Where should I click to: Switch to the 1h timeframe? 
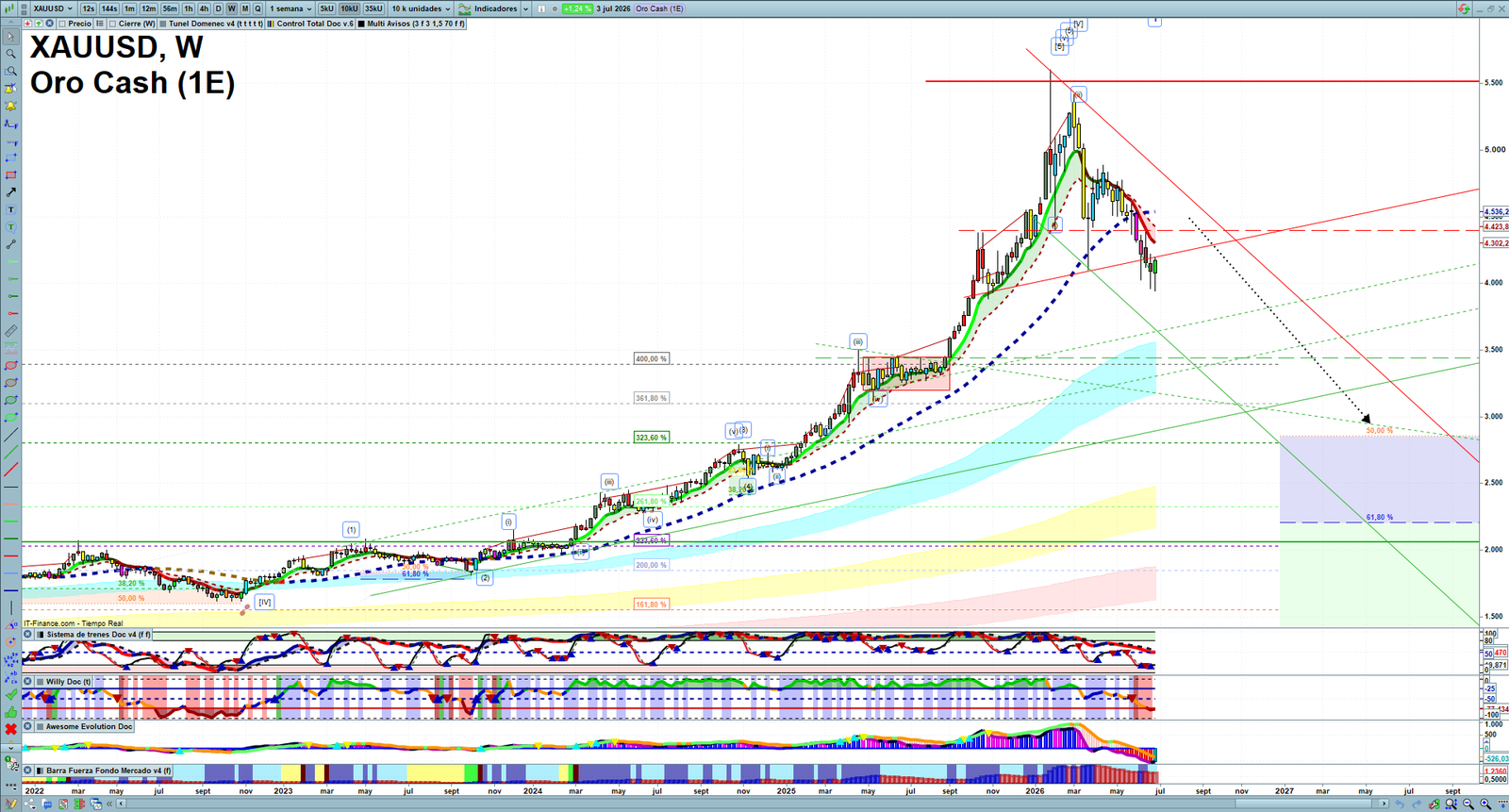point(189,8)
